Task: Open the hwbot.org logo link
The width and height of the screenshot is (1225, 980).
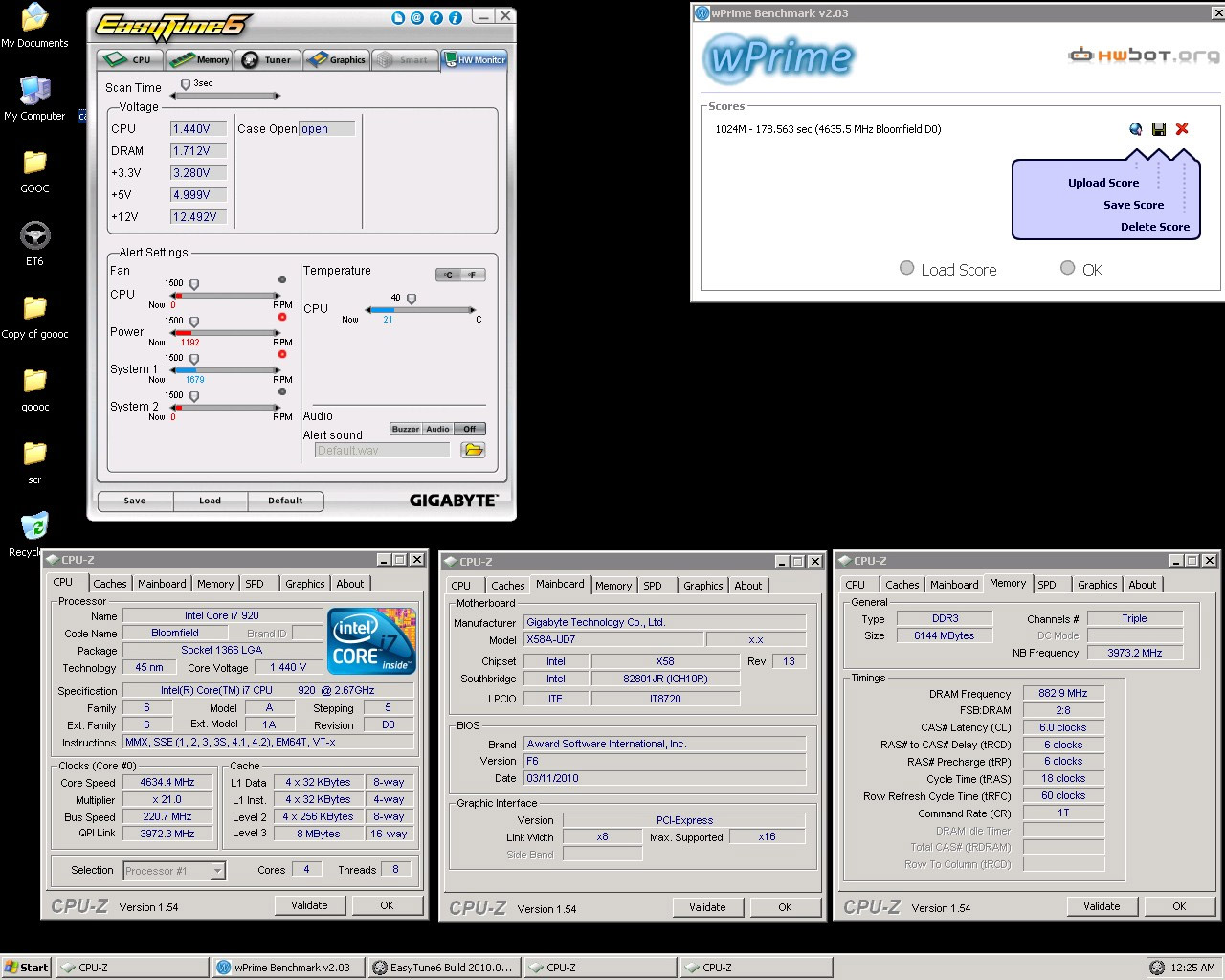Action: coord(1144,56)
